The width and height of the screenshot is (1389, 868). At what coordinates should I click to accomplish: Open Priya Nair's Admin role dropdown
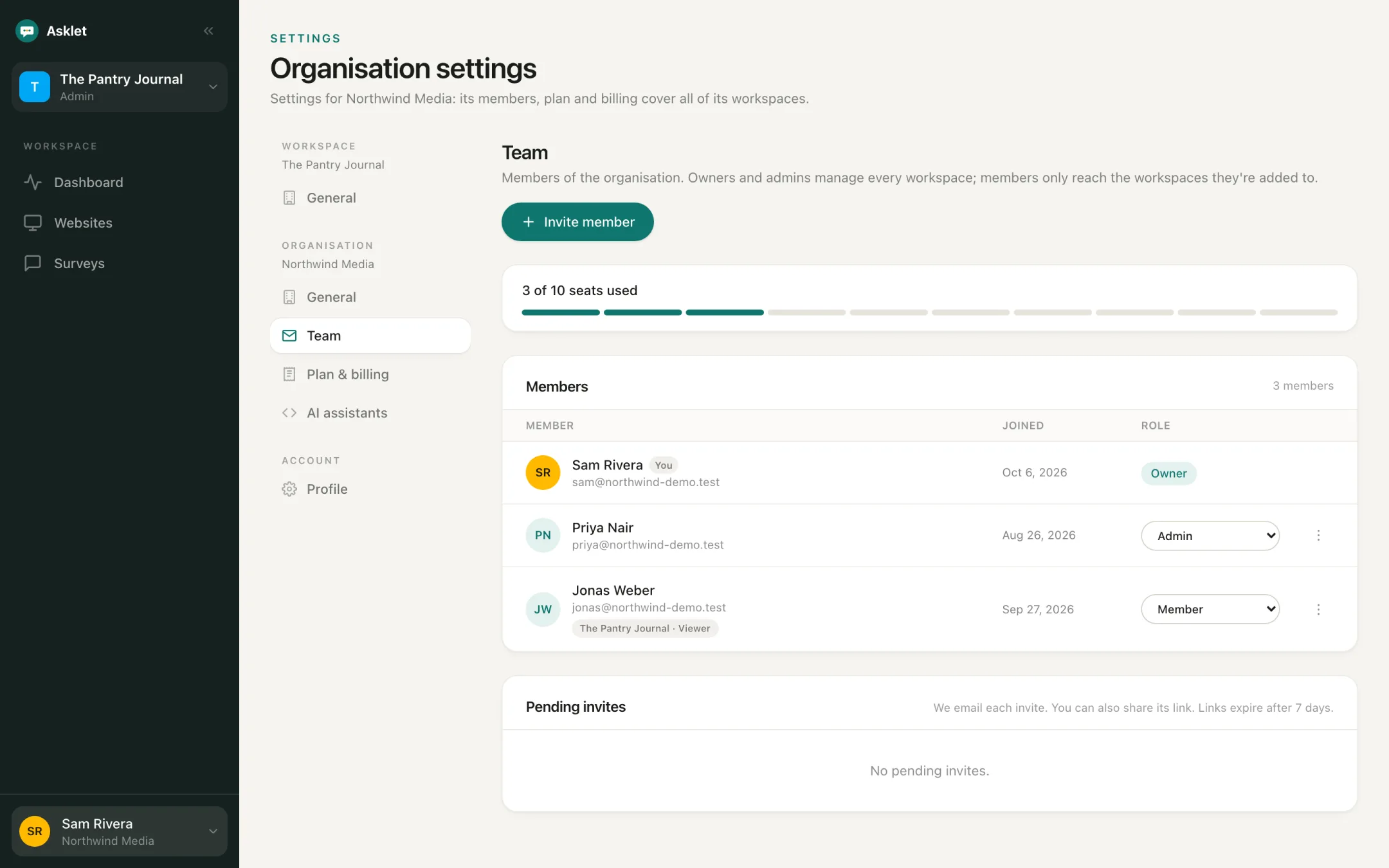pyautogui.click(x=1210, y=536)
